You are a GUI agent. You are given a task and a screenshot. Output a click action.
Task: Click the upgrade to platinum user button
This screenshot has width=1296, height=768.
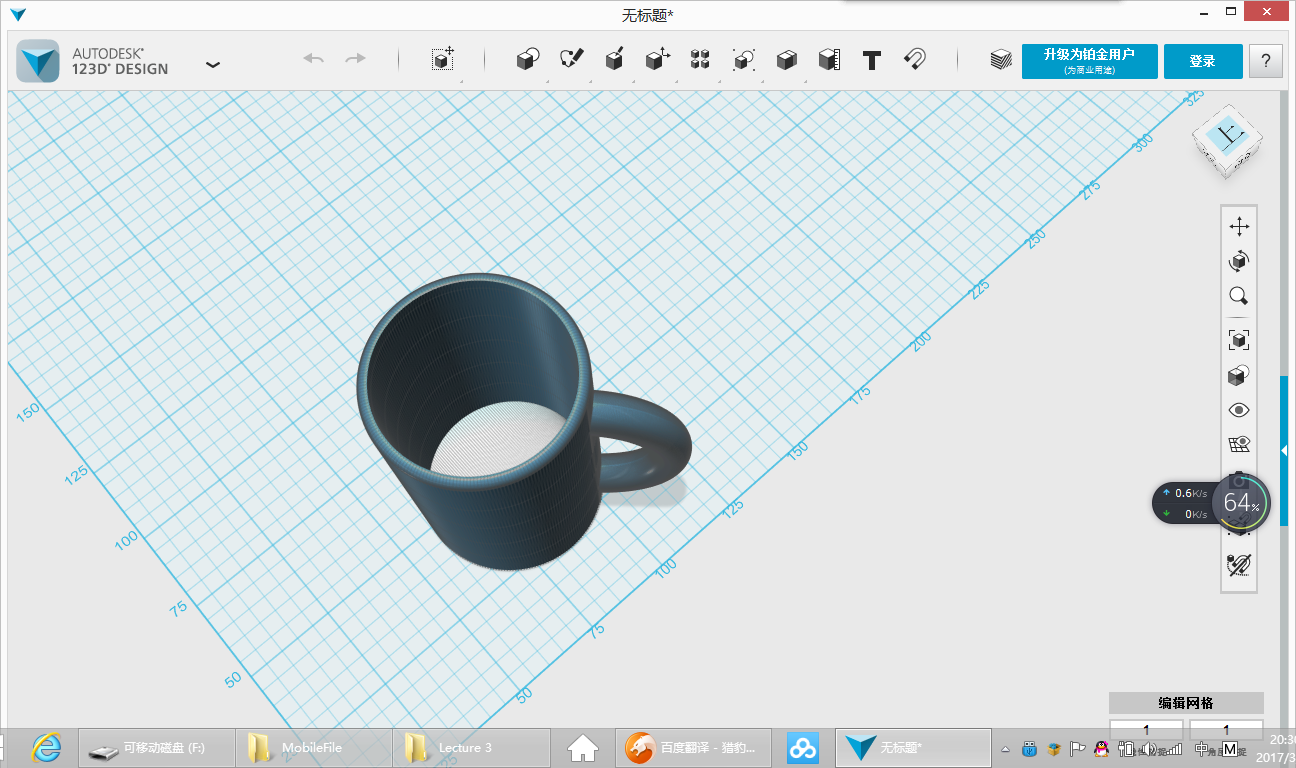tap(1089, 61)
